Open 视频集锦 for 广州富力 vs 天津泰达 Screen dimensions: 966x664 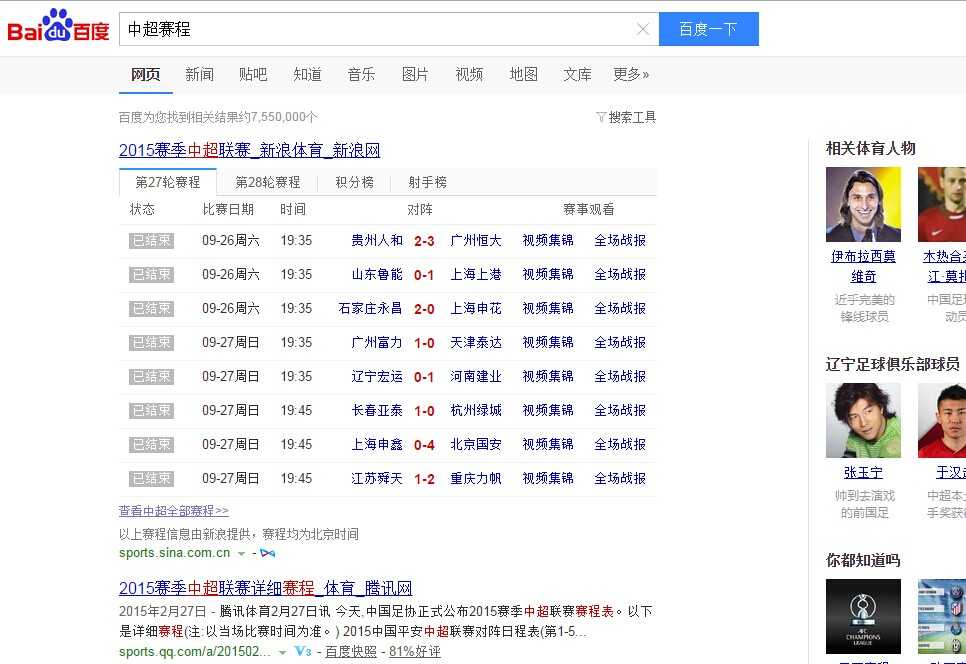548,342
